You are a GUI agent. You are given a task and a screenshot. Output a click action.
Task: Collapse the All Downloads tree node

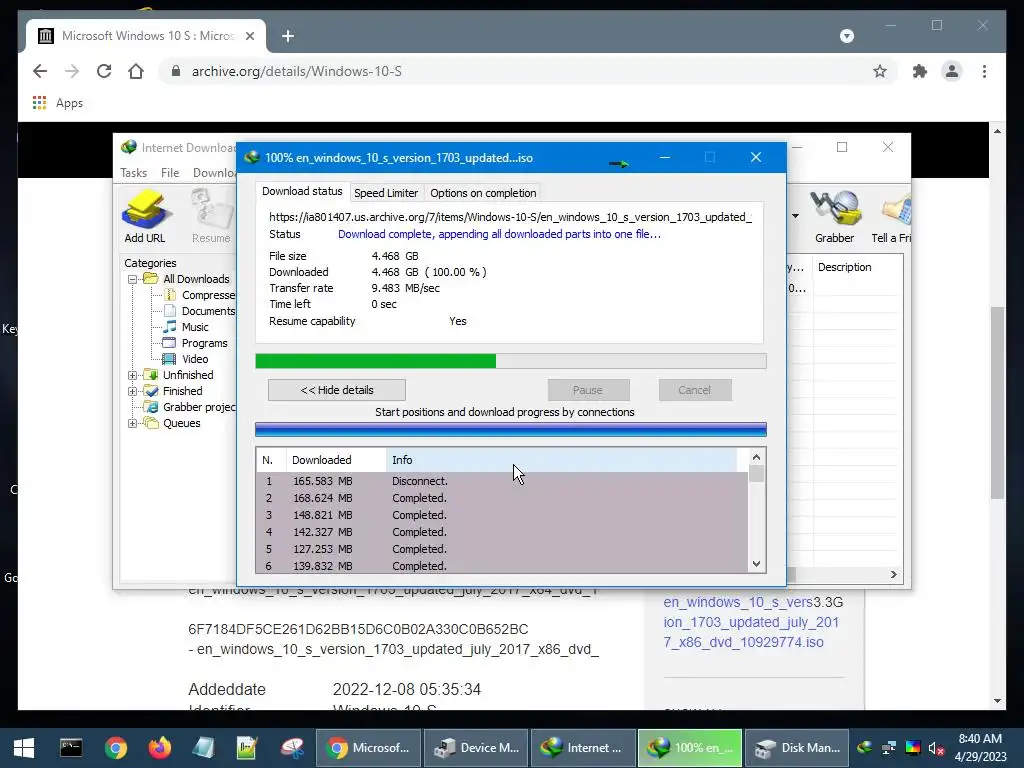coord(133,279)
